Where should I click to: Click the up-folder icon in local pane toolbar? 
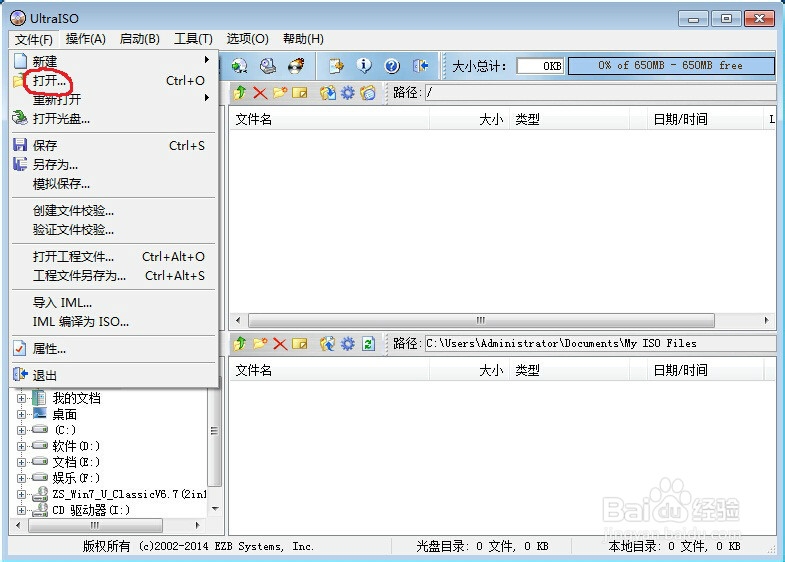[x=240, y=343]
